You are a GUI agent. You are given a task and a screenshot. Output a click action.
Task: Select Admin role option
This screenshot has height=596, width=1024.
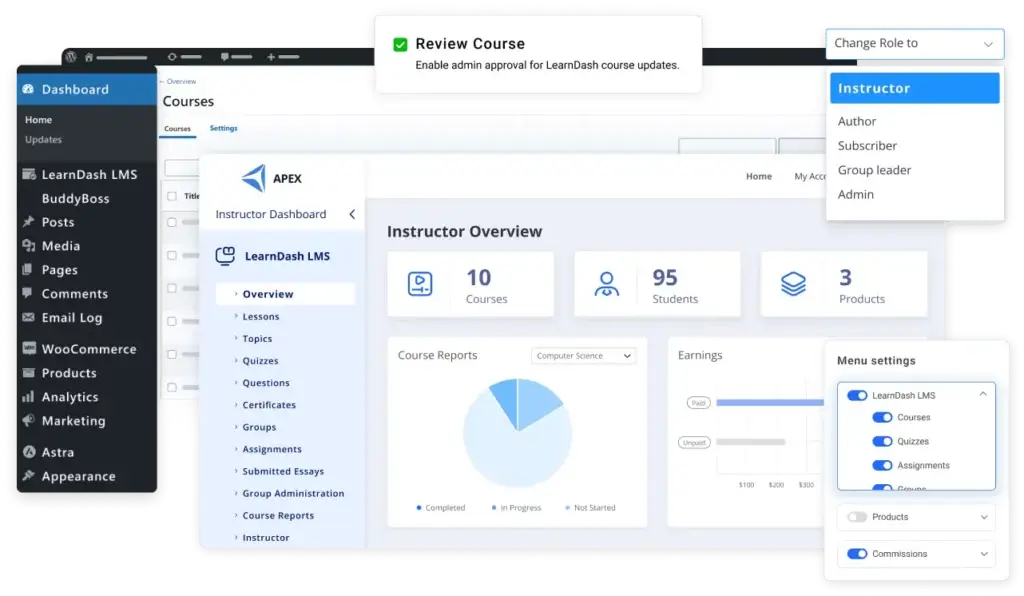[x=856, y=194]
